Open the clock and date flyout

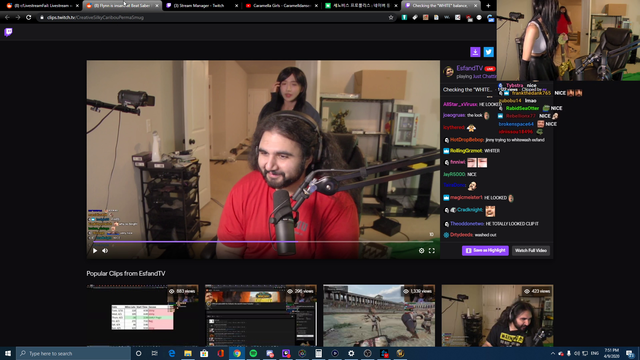tap(611, 353)
